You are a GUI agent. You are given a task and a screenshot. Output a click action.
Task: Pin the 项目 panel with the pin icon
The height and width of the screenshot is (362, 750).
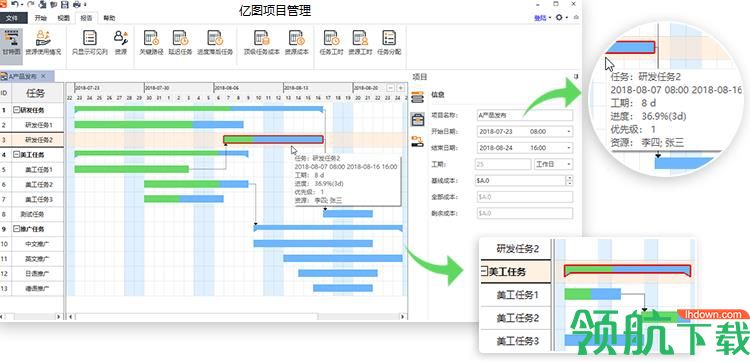click(576, 77)
